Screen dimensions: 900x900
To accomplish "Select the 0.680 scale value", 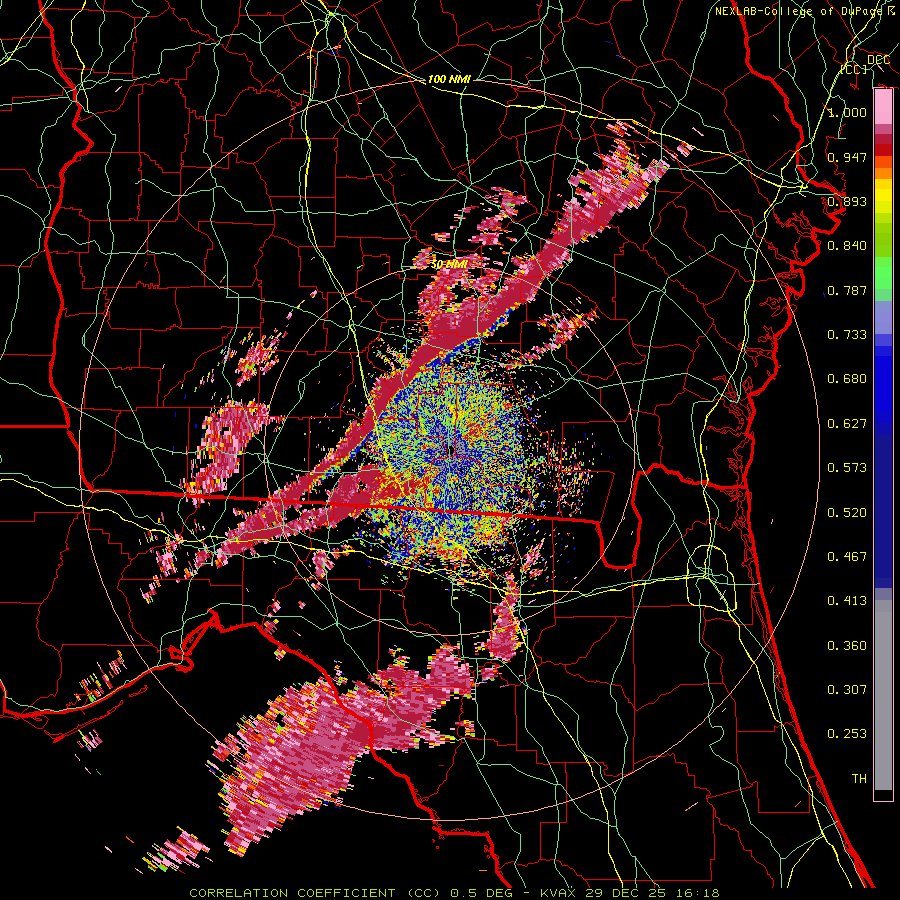I will 847,379.
